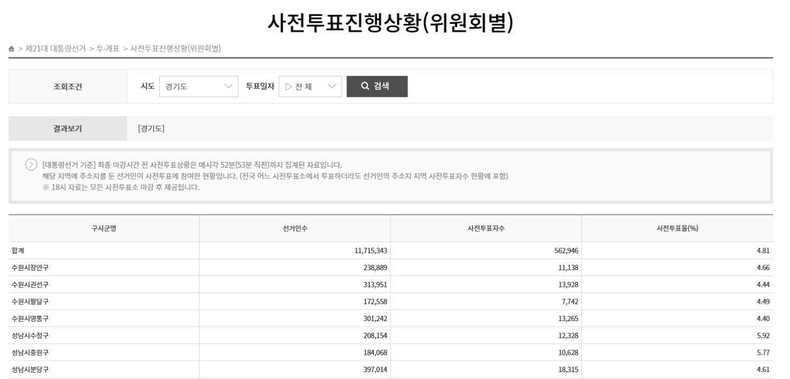Click the 조회조건 label cell

(68, 87)
